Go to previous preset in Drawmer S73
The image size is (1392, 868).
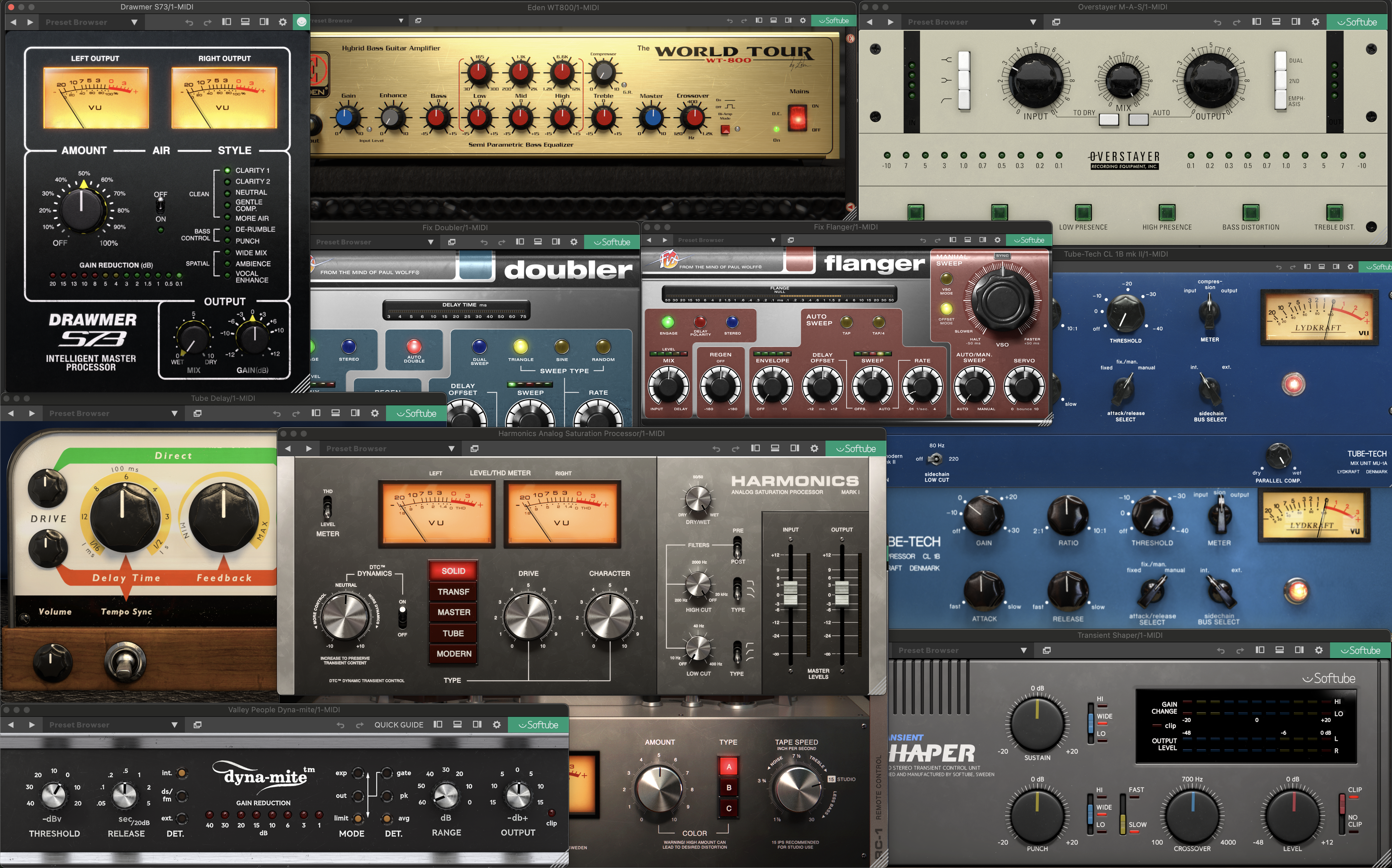tap(13, 22)
